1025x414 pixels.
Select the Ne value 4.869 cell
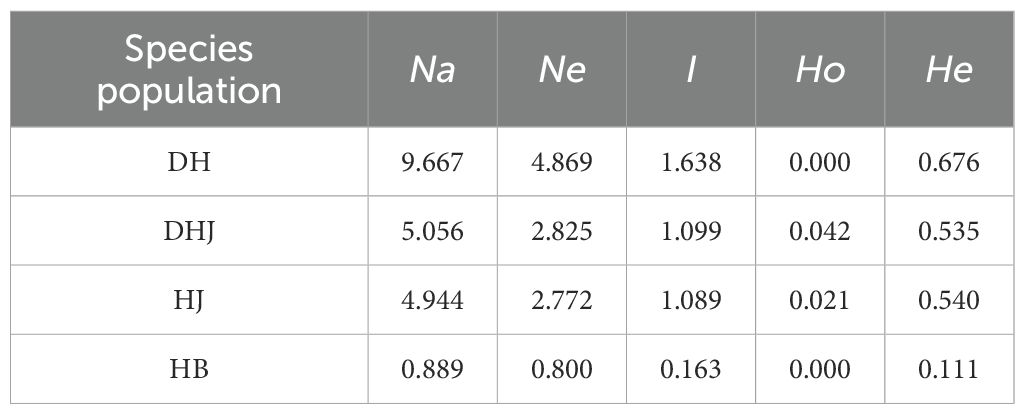point(561,161)
